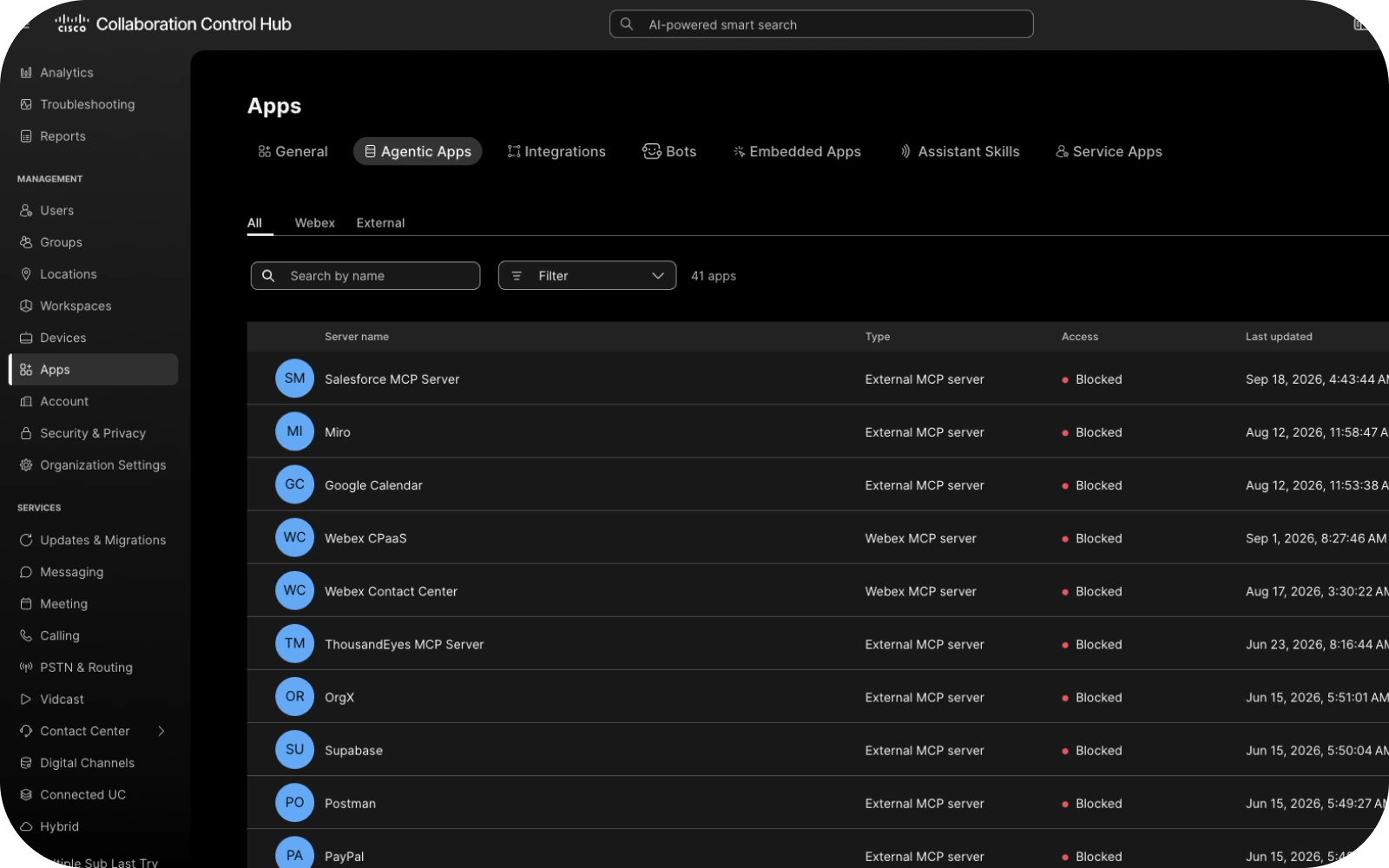Click the 41 apps count label
This screenshot has height=868, width=1389.
[x=714, y=276]
